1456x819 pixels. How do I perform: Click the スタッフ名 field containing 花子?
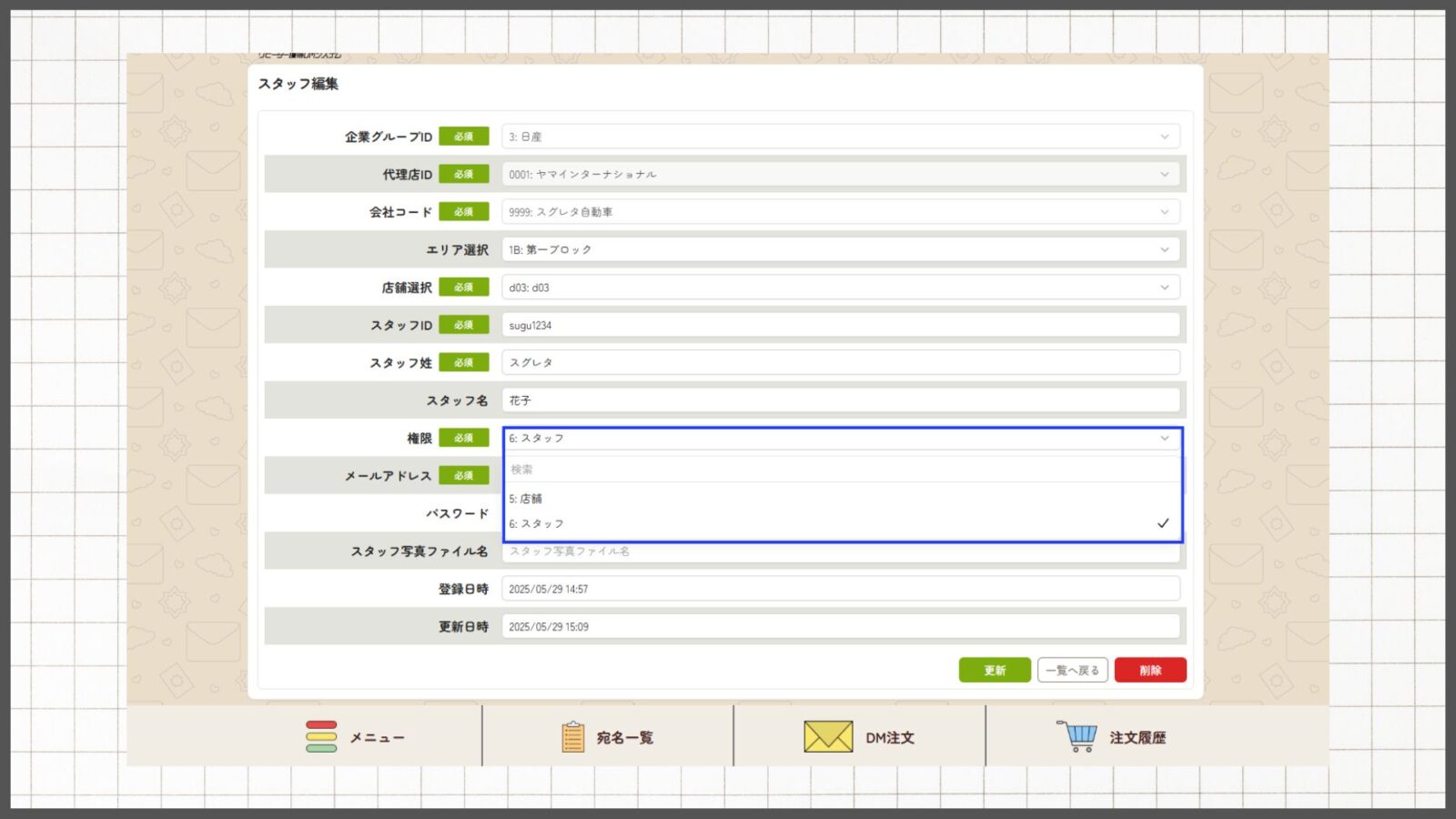tap(839, 400)
